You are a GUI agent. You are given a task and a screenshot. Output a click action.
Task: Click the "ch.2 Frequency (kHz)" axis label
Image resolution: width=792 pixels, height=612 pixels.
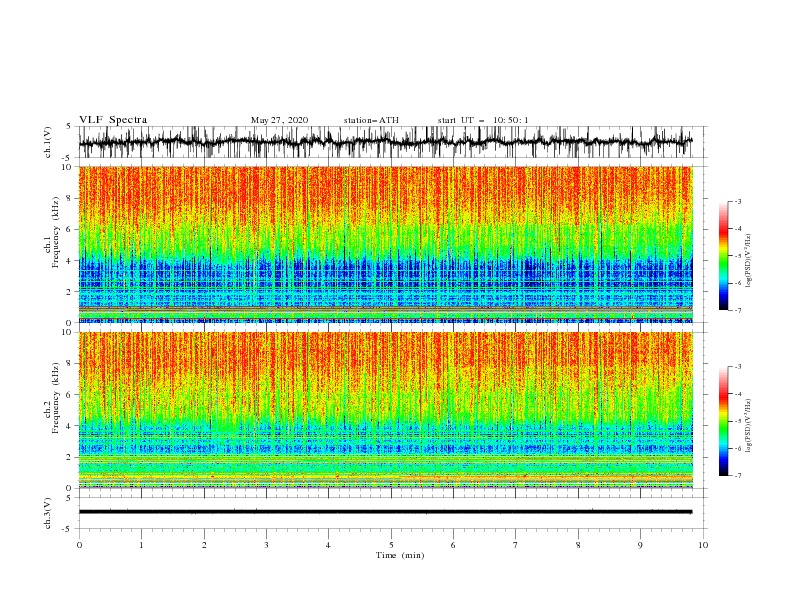point(52,398)
